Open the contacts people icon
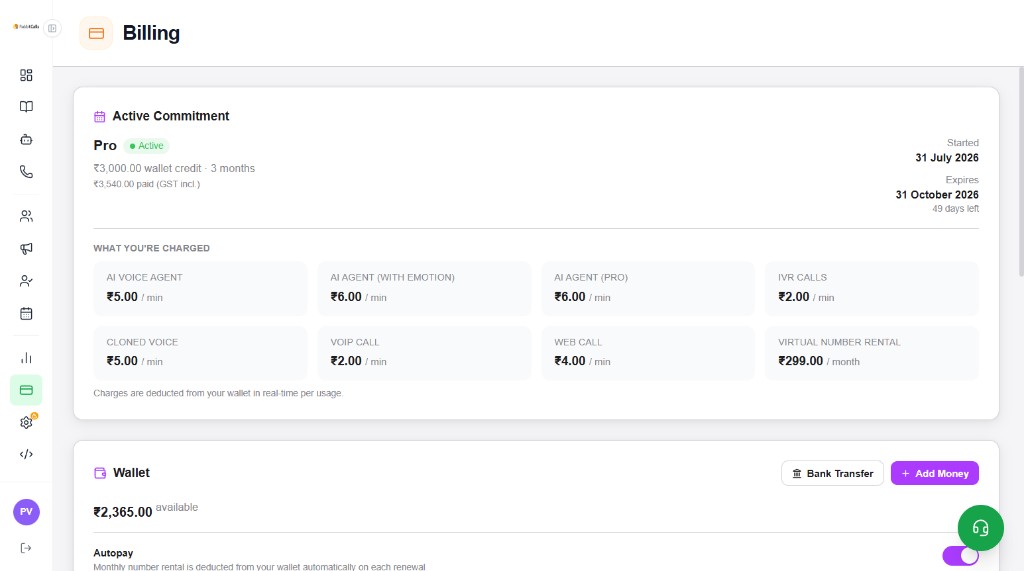Image resolution: width=1024 pixels, height=571 pixels. coord(26,216)
